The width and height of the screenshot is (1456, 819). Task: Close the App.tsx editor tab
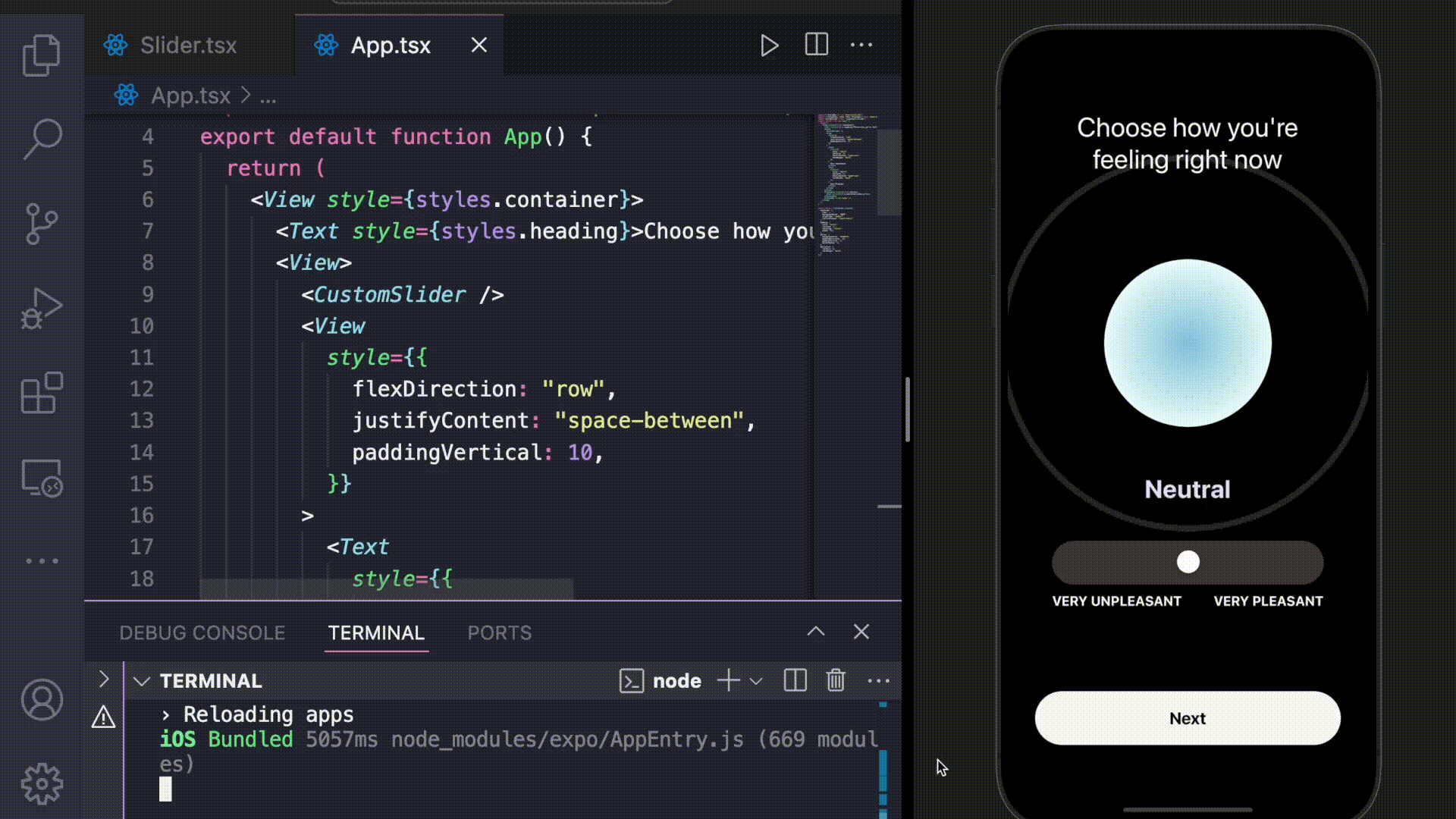(478, 45)
